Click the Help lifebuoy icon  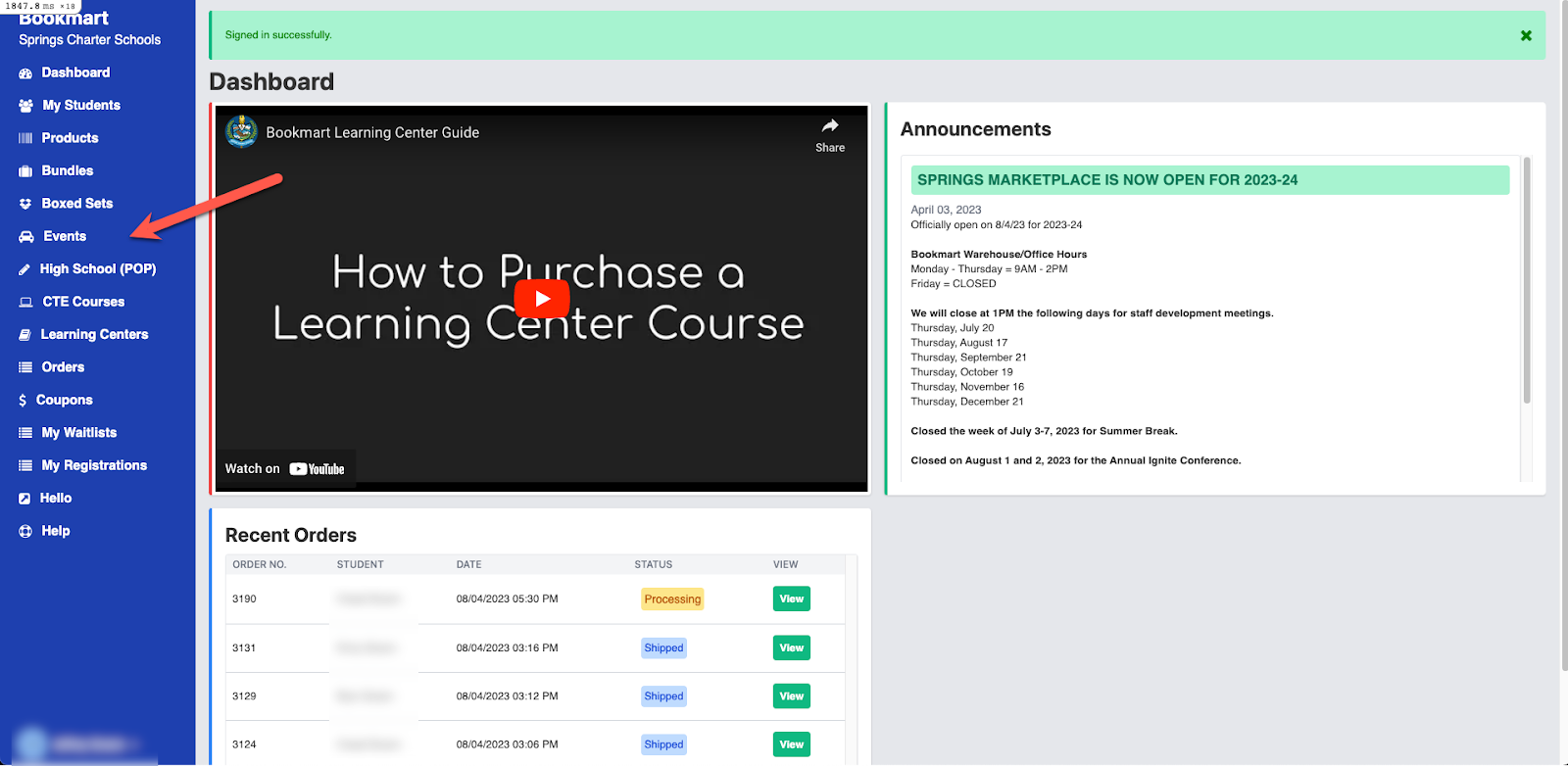[25, 531]
